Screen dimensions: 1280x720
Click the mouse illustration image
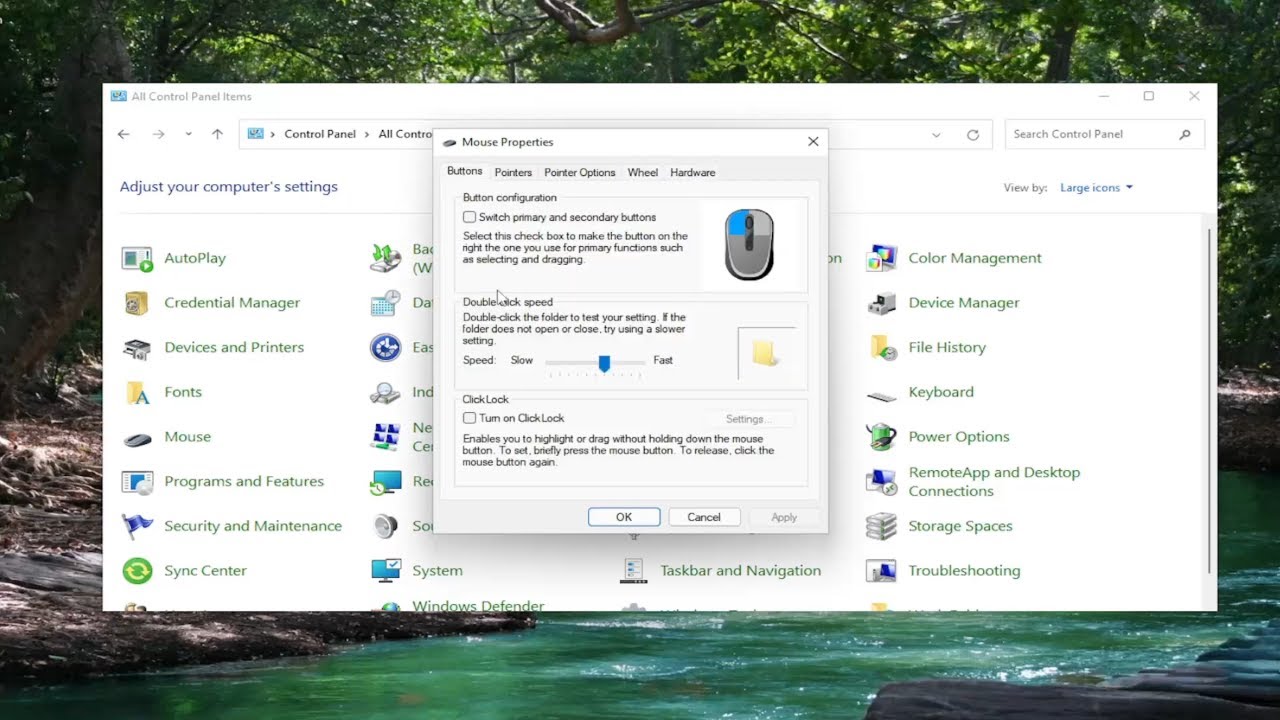click(x=749, y=244)
